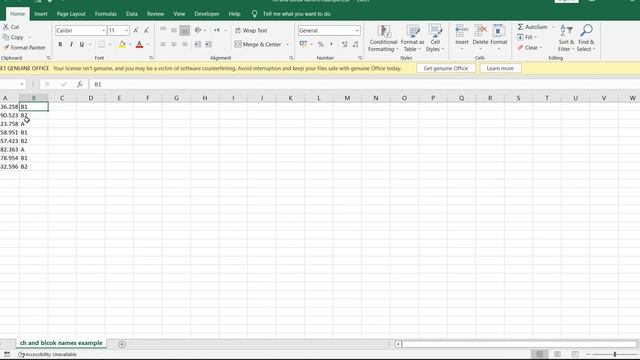Add a new sheet with plus button

[122, 344]
